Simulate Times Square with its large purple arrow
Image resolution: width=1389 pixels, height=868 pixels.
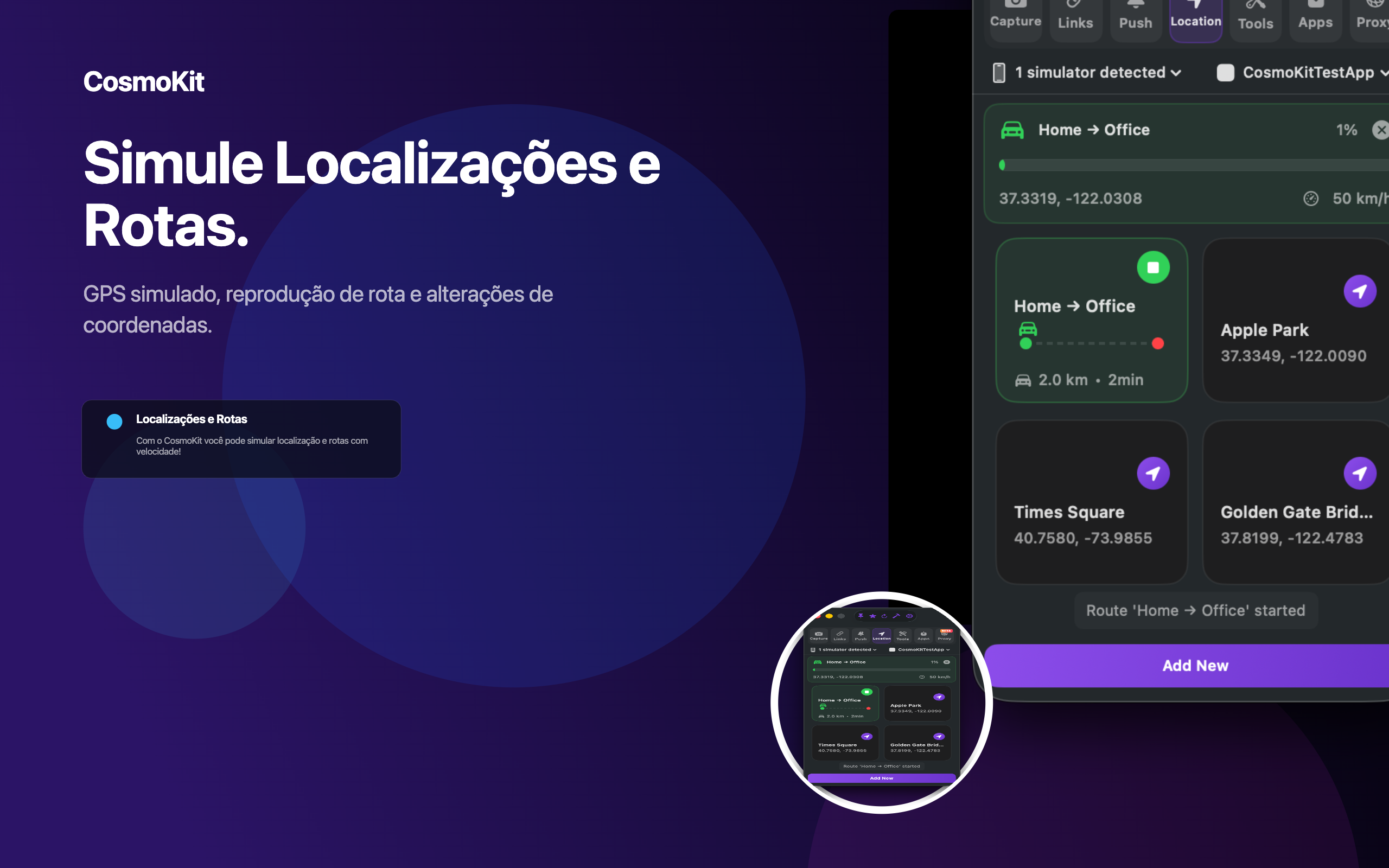tap(1153, 474)
